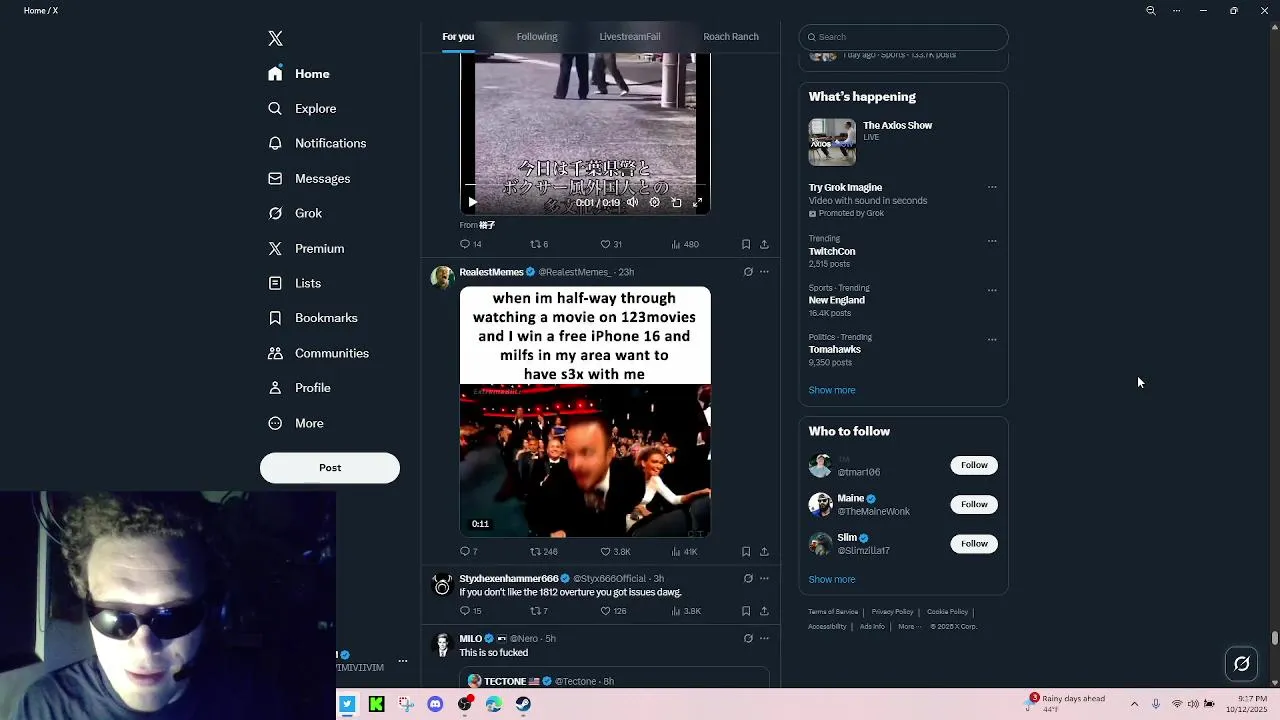1280x720 pixels.
Task: Expand the More menu in the sidebar
Action: (x=296, y=423)
